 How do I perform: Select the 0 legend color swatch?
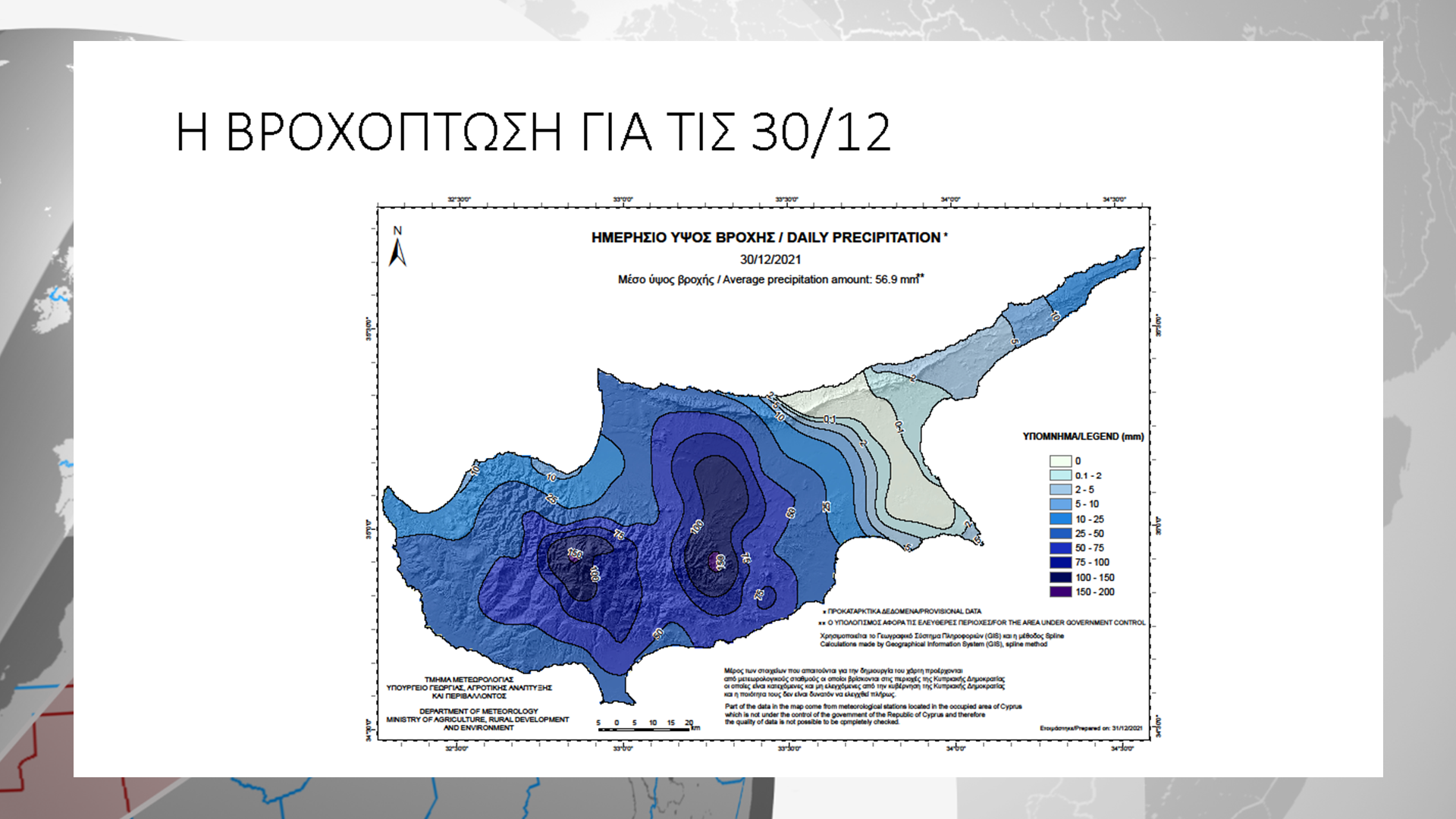click(1059, 461)
